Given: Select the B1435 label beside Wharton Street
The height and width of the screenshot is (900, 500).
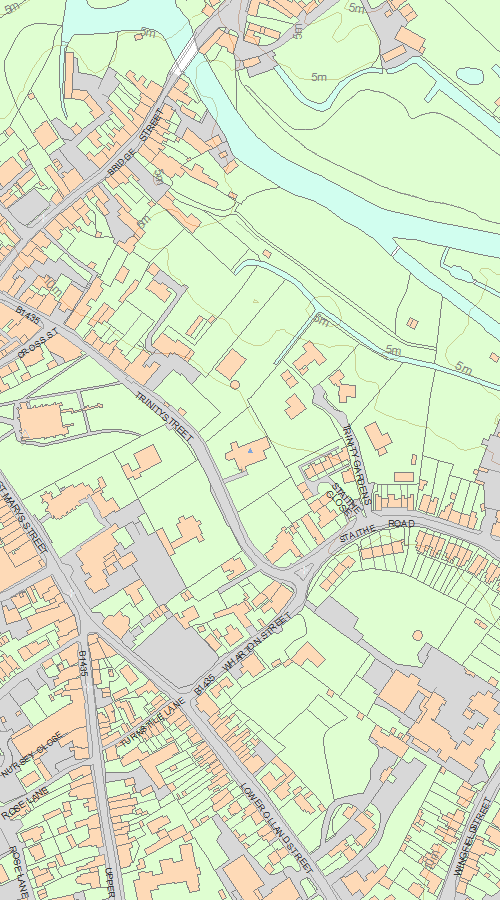Looking at the screenshot, I should (x=205, y=684).
